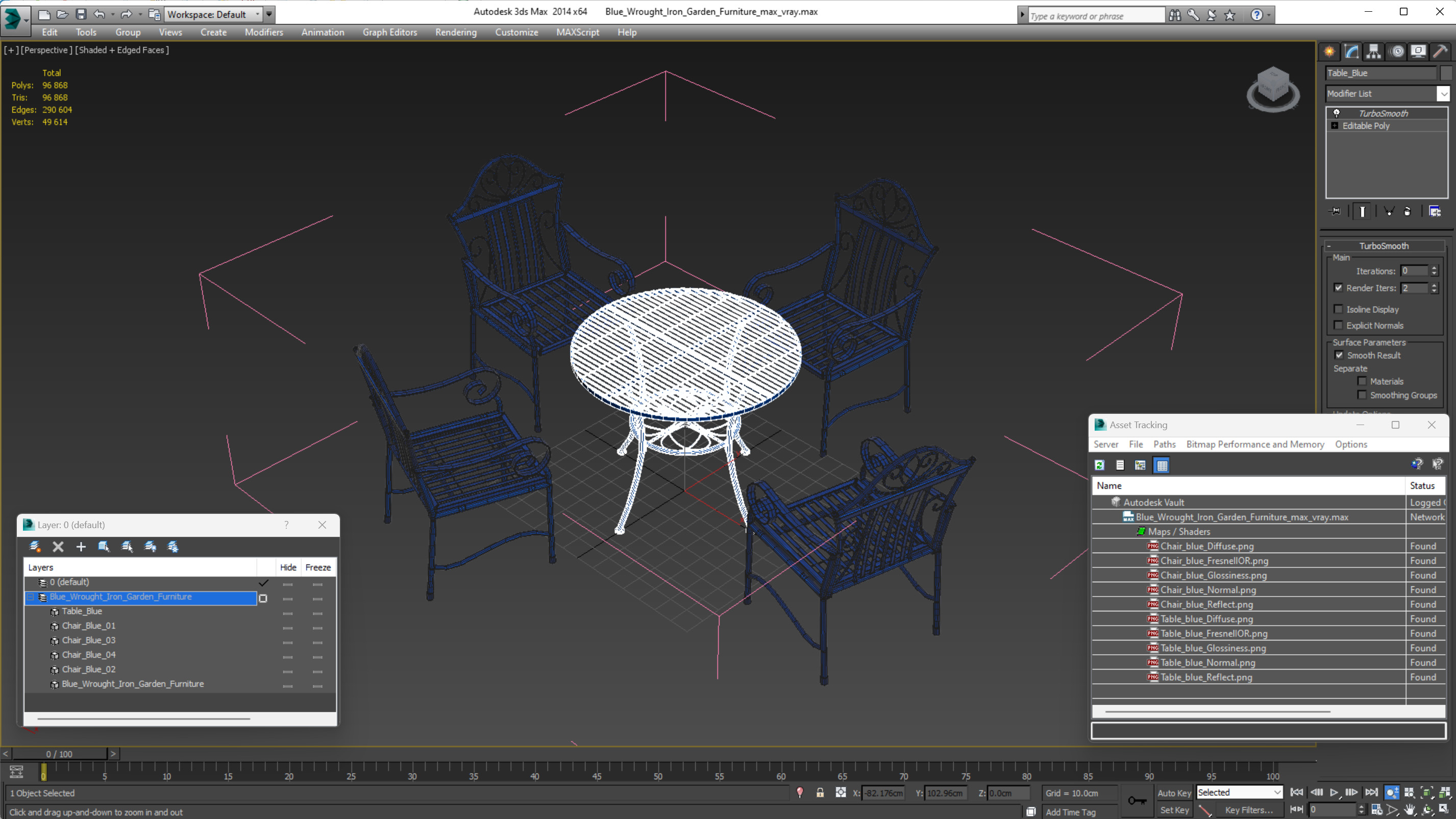This screenshot has width=1456, height=819.
Task: Click the Create New Layer plus icon
Action: point(81,547)
